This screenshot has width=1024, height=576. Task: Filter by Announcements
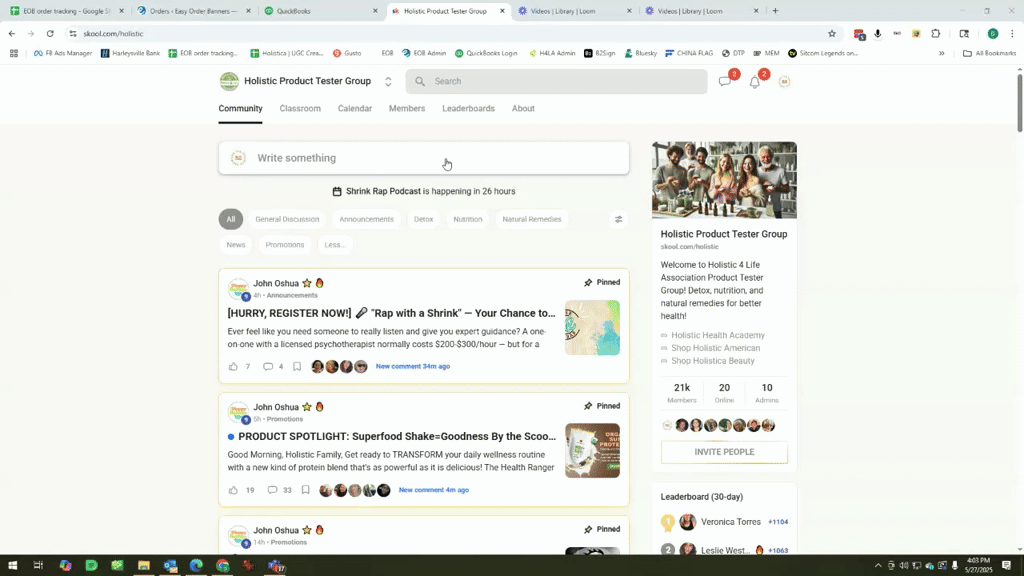pos(366,219)
